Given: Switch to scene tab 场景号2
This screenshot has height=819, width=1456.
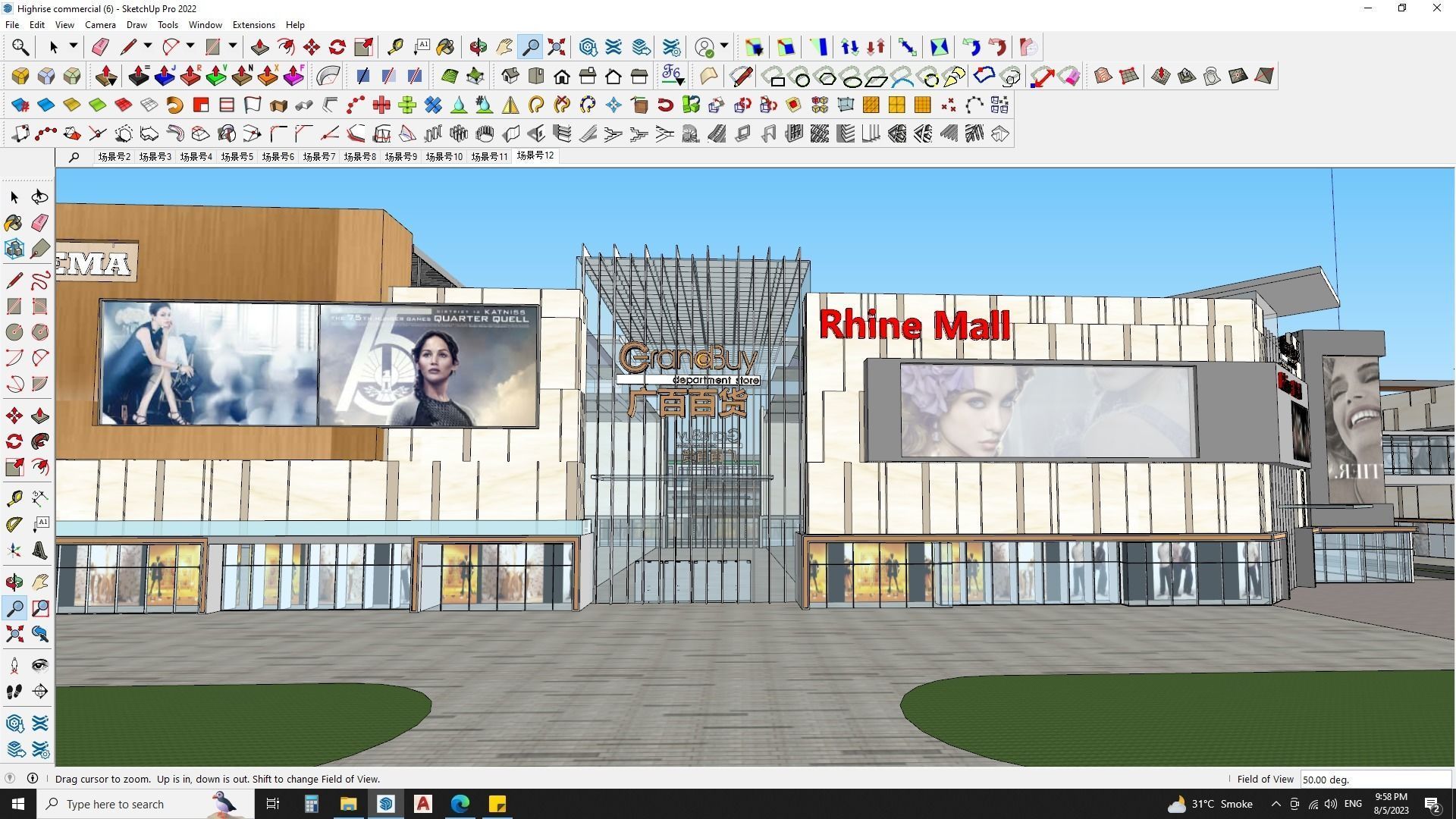Looking at the screenshot, I should point(114,156).
